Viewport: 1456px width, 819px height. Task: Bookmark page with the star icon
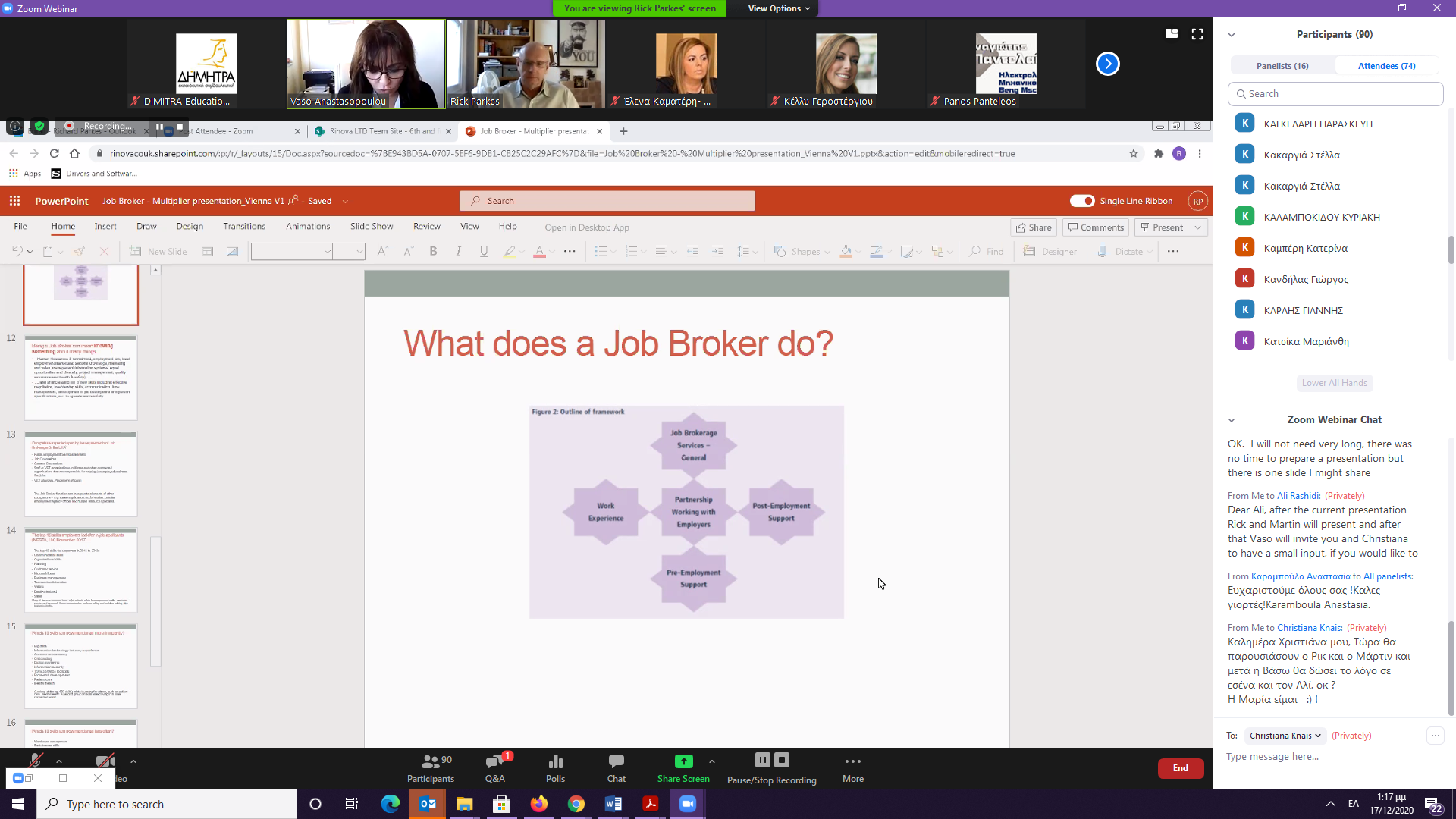pos(1134,153)
